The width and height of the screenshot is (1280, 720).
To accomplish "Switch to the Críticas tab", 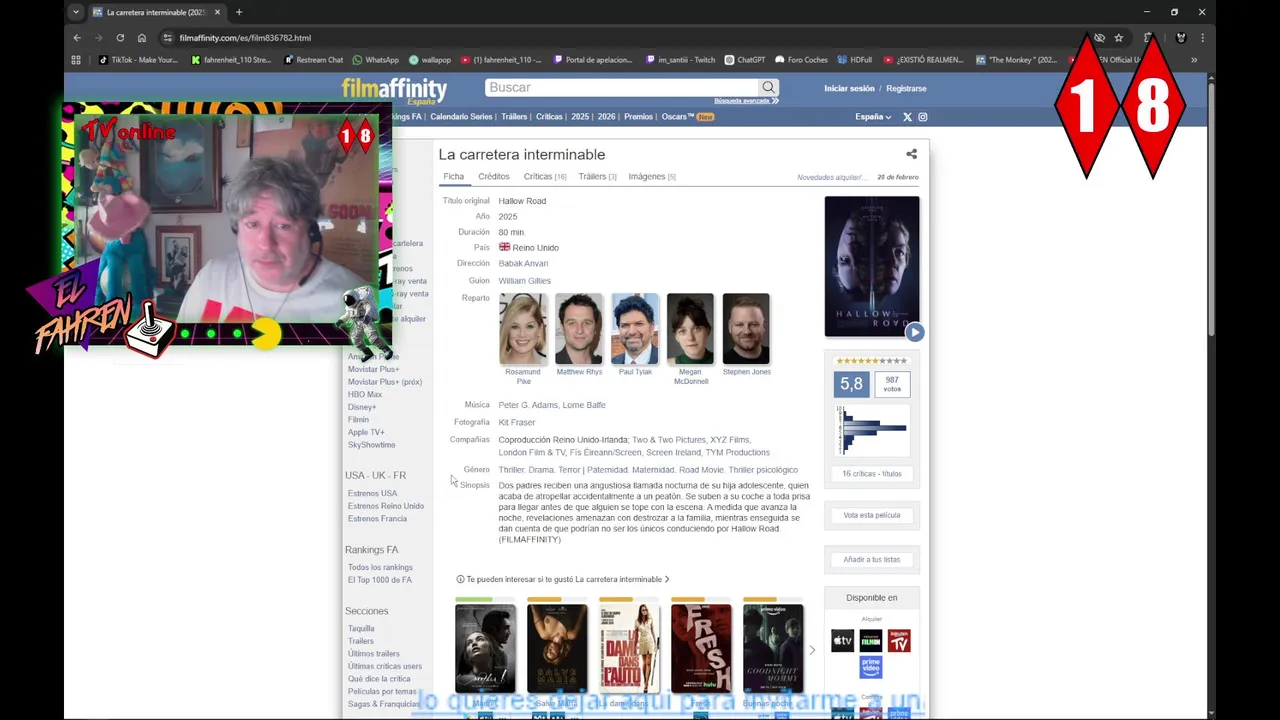I will 544,177.
